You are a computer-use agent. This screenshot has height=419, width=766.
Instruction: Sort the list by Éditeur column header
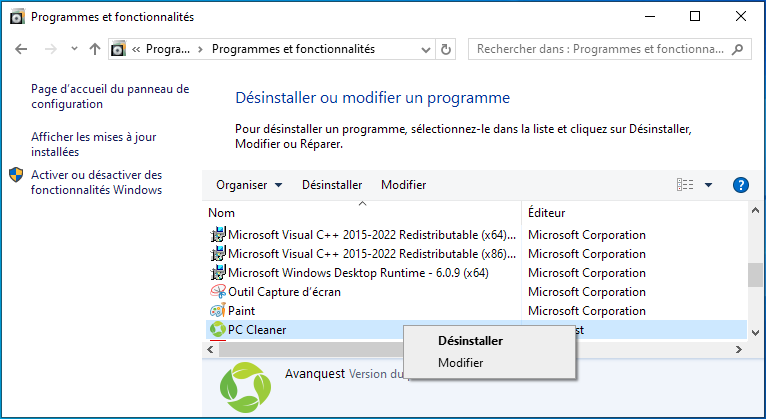547,213
